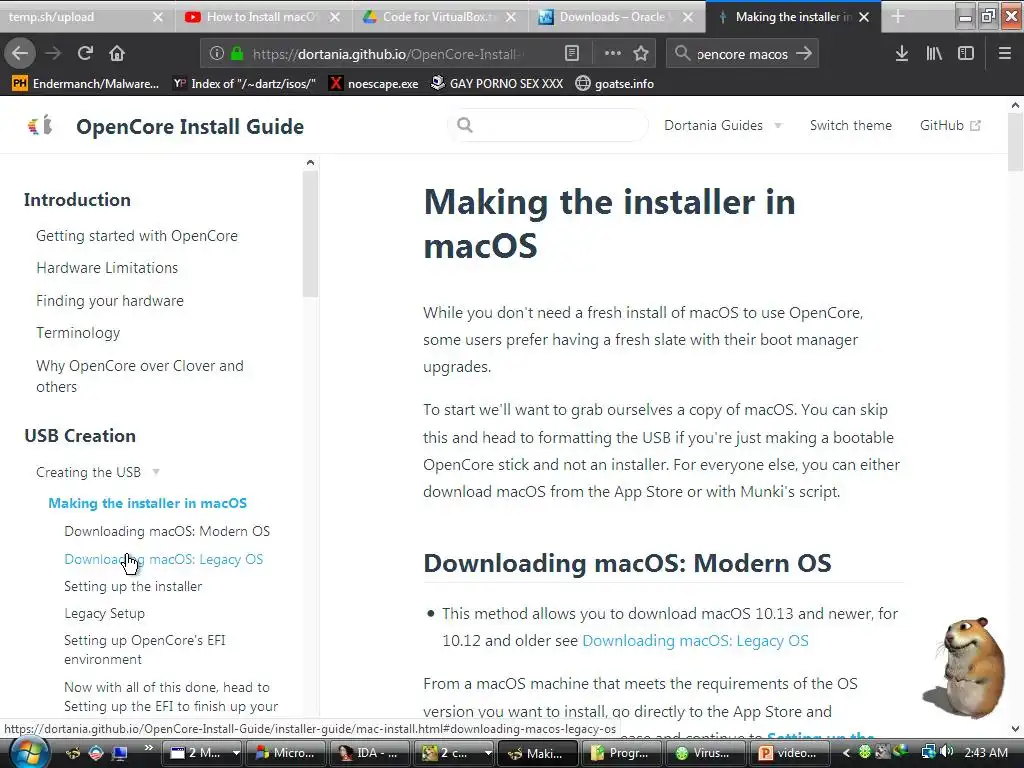
Task: Open a new browser tab
Action: point(898,17)
